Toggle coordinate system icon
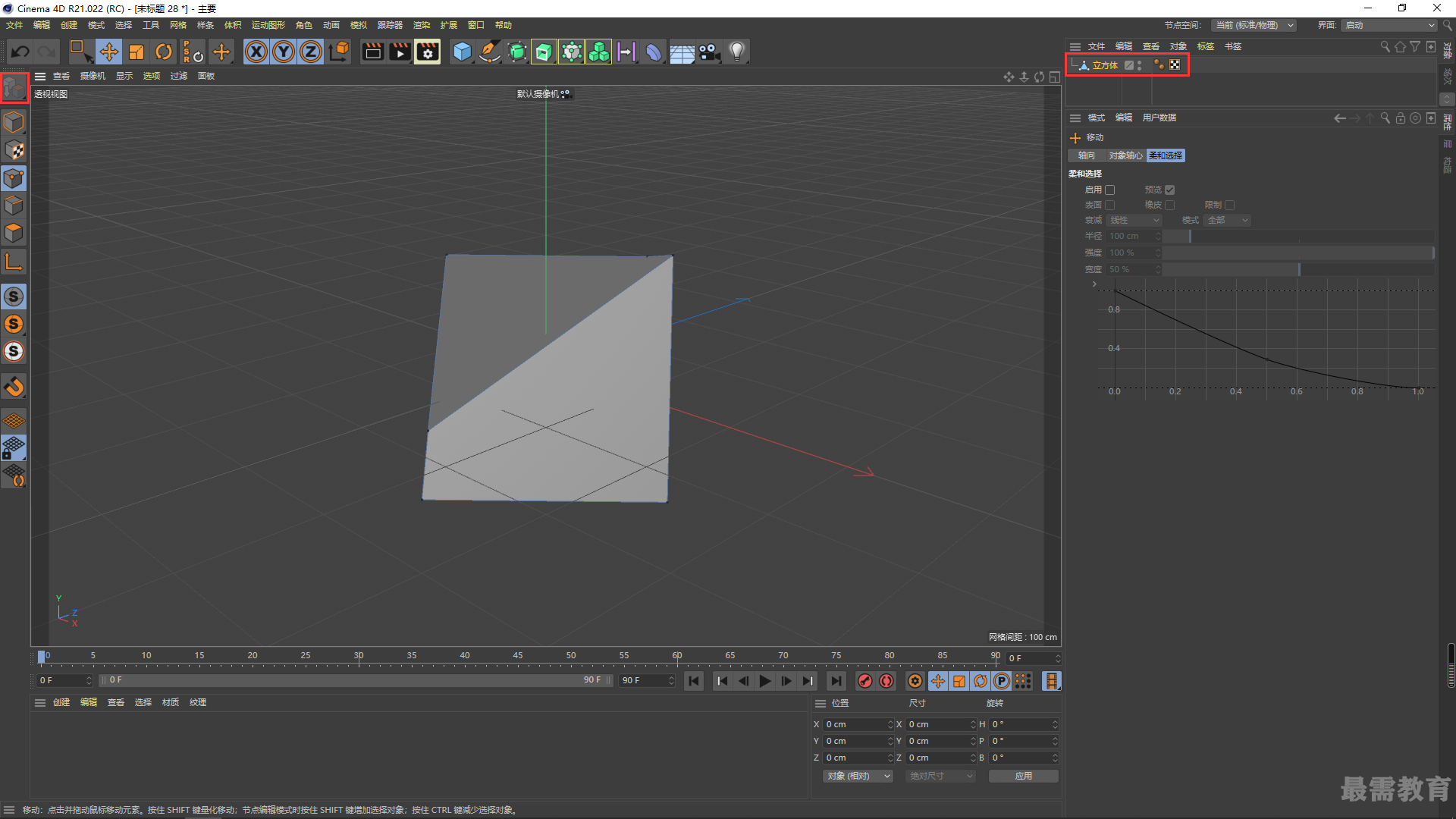The width and height of the screenshot is (1456, 819). (x=339, y=52)
